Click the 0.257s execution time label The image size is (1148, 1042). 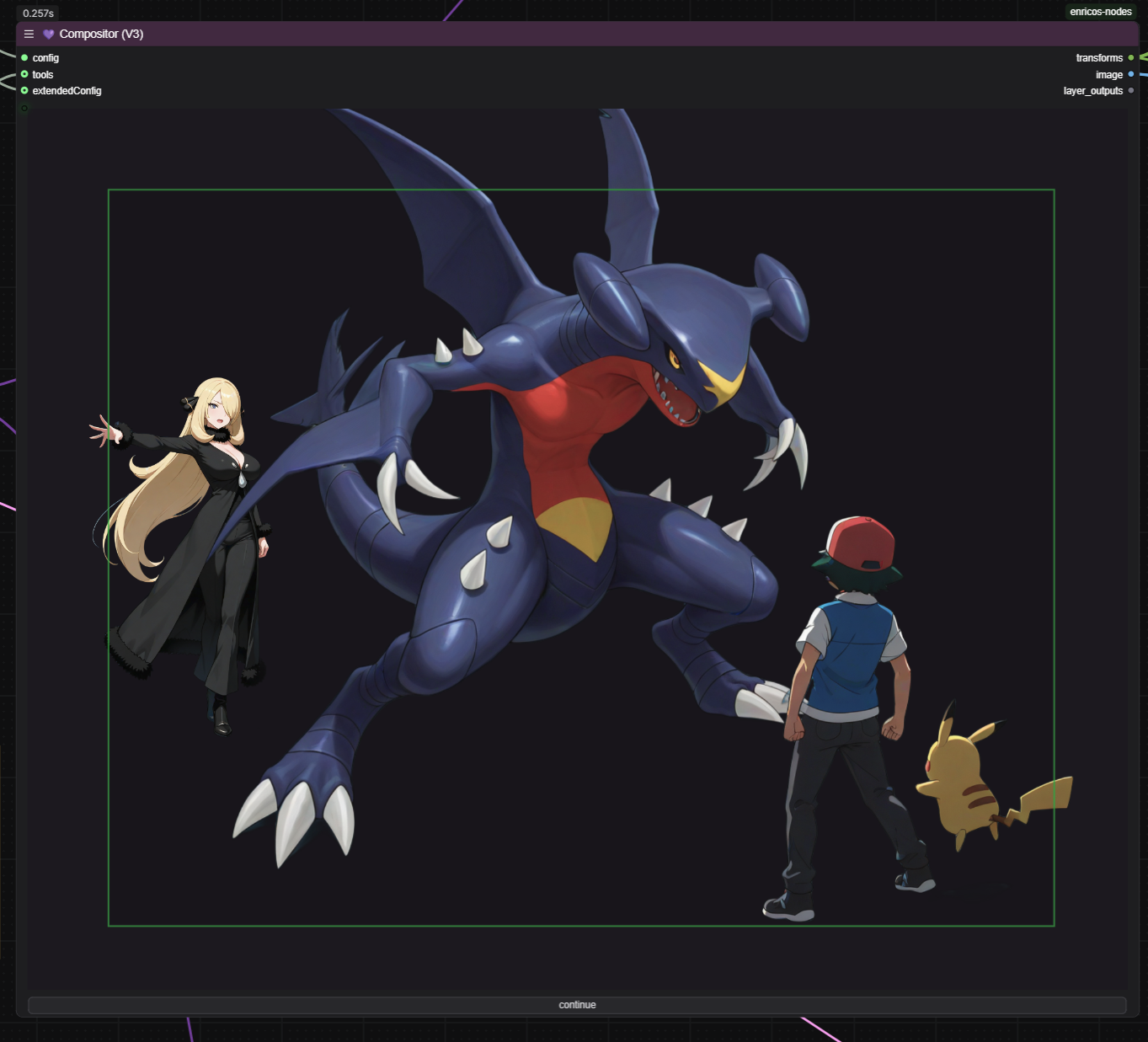pos(39,13)
